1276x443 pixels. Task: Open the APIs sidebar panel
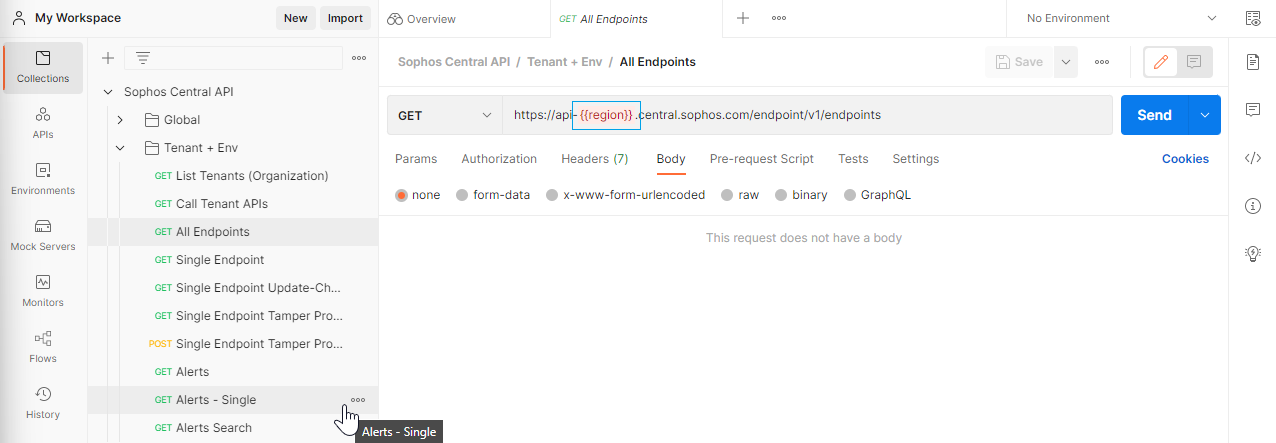pyautogui.click(x=43, y=123)
